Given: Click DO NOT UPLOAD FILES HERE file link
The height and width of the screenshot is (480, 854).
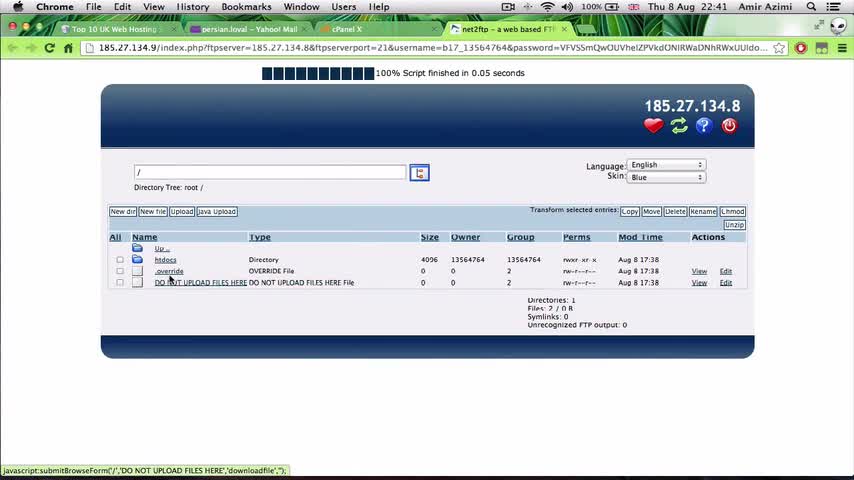Looking at the screenshot, I should [200, 283].
